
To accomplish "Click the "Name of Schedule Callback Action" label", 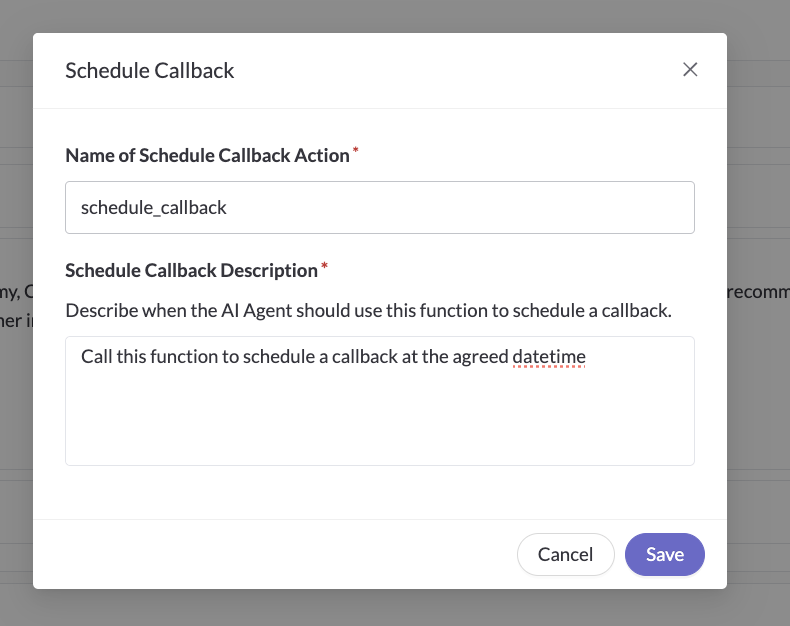I will click(x=208, y=155).
